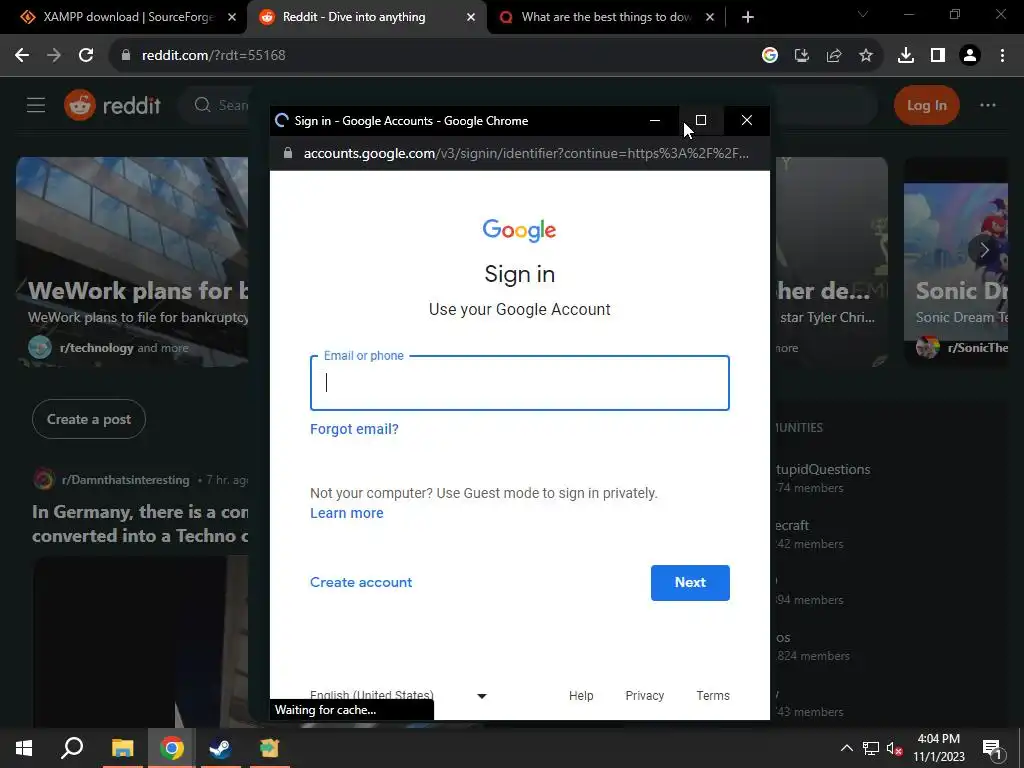This screenshot has width=1024, height=768.
Task: Open the Privacy link in the Google popup
Action: (645, 696)
